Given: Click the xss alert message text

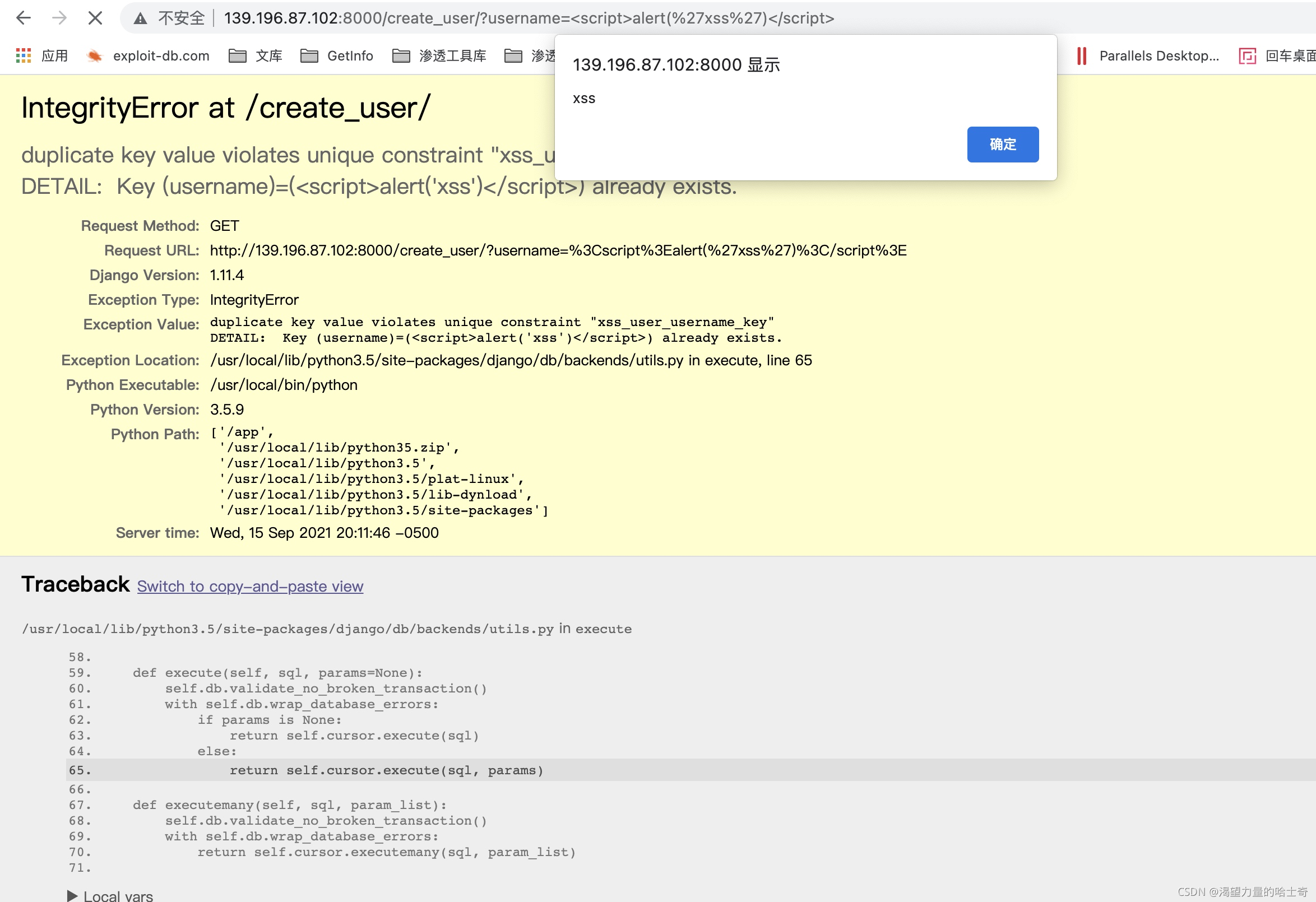Looking at the screenshot, I should tap(584, 99).
